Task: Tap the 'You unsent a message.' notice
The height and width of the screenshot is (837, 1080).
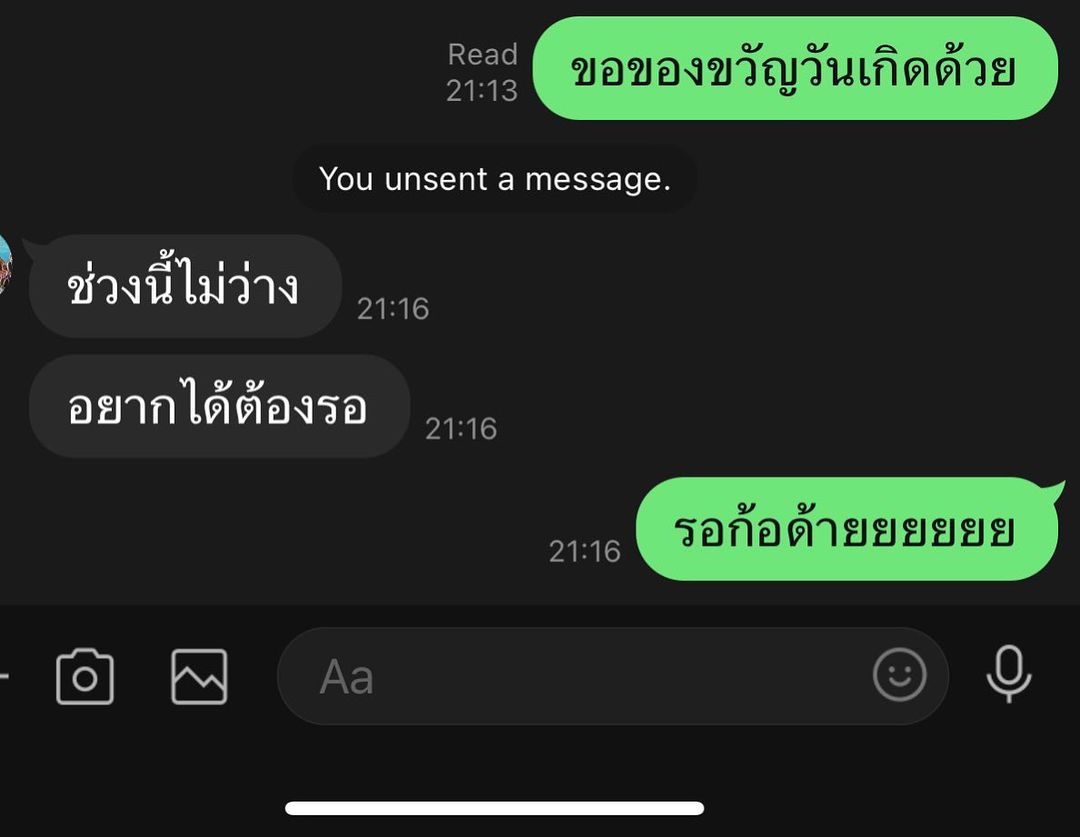Action: (495, 179)
